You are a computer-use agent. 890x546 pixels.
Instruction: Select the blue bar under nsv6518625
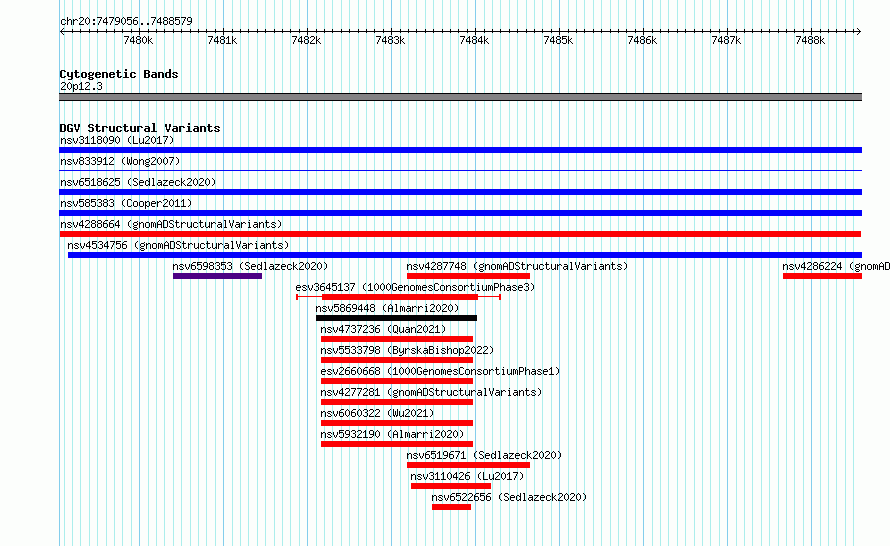(x=460, y=192)
